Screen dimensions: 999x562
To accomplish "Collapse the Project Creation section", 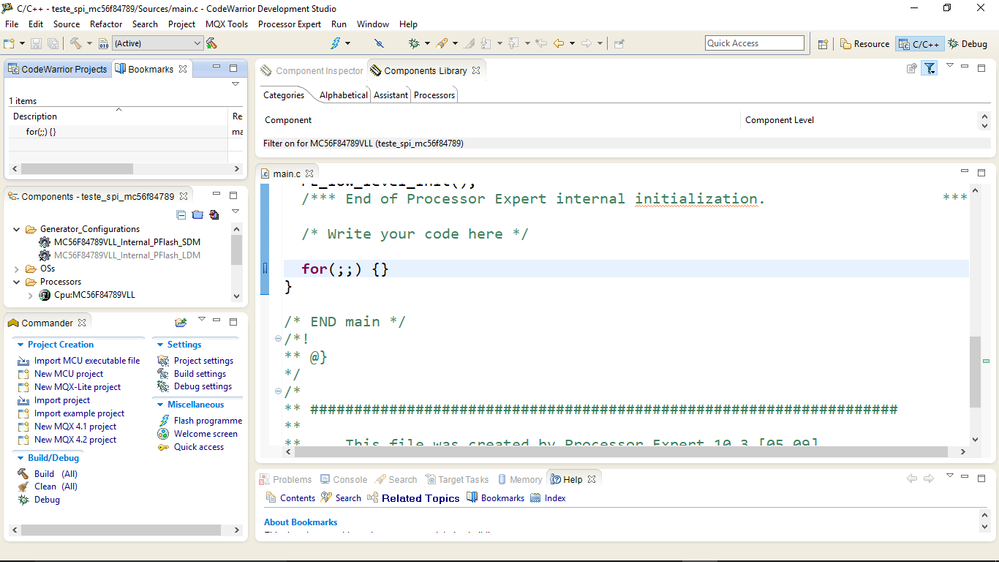I will tap(20, 345).
